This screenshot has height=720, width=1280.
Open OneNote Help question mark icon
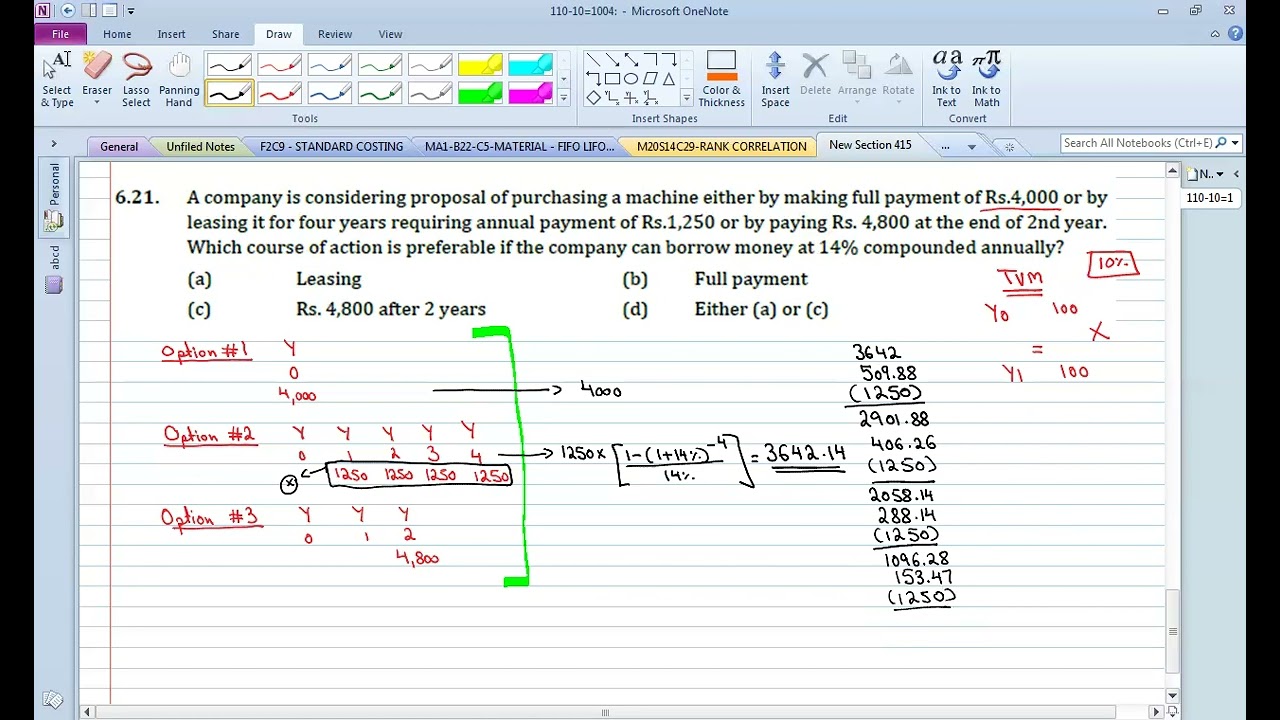click(1235, 34)
